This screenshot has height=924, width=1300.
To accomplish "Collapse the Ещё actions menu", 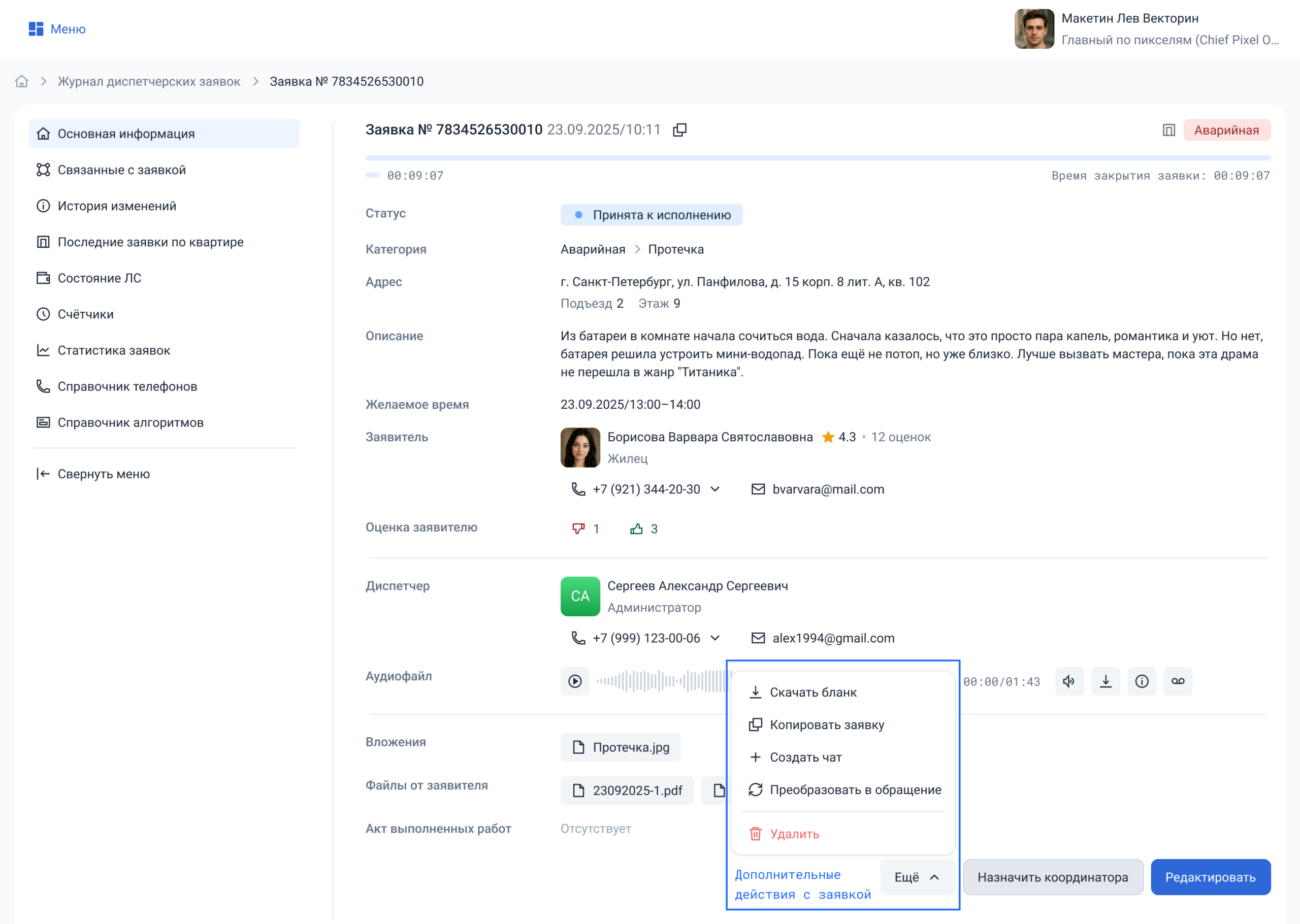I will (917, 877).
